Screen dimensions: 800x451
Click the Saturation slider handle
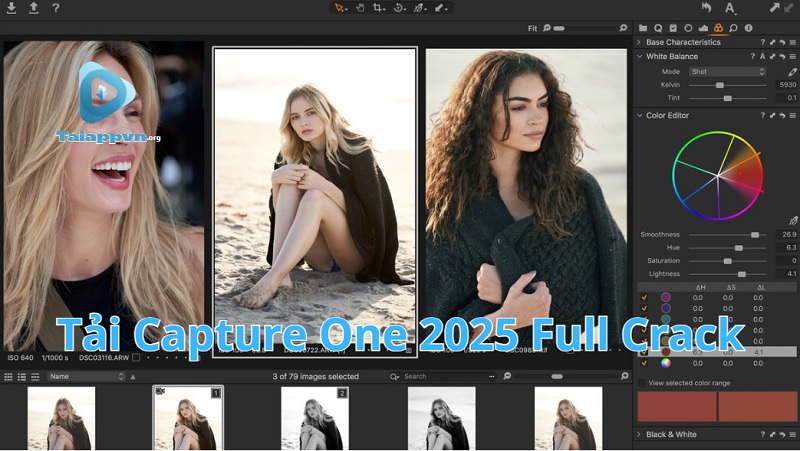tap(728, 261)
